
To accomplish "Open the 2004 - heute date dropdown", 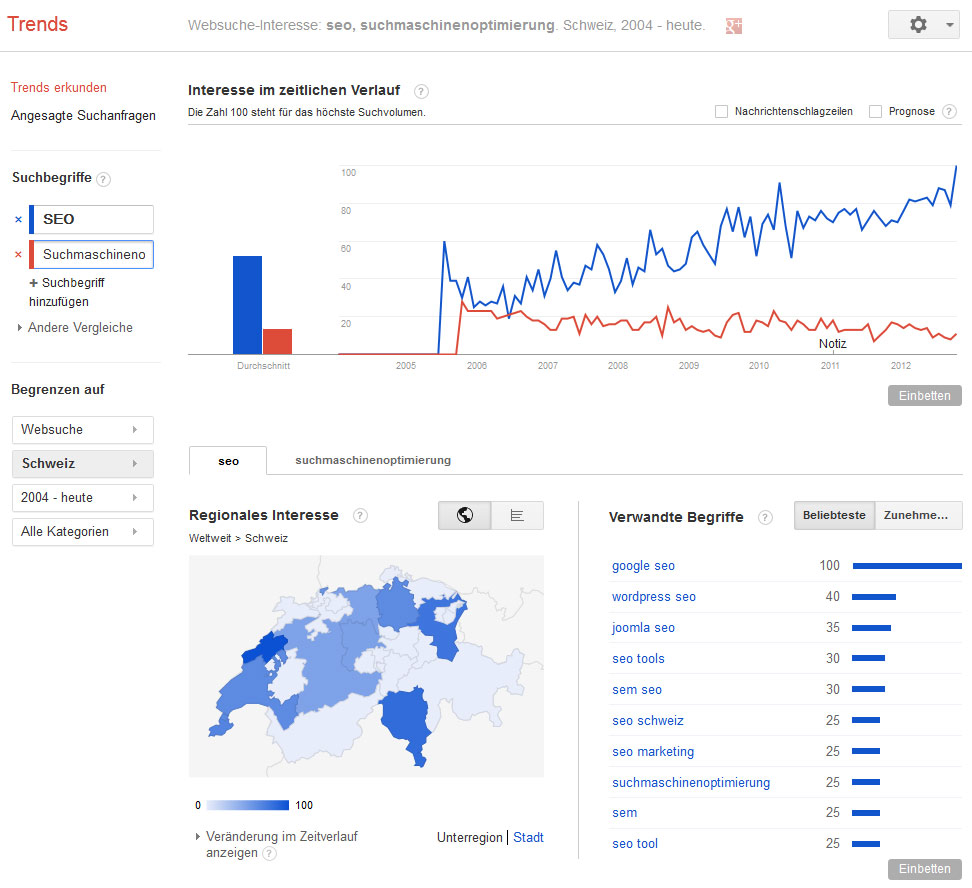I will click(82, 498).
